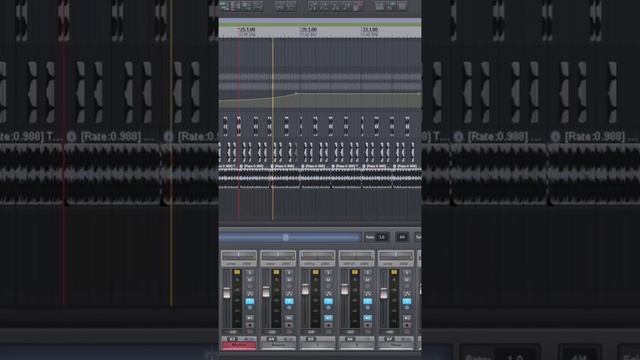Mute the second mixer strip

pyautogui.click(x=289, y=280)
